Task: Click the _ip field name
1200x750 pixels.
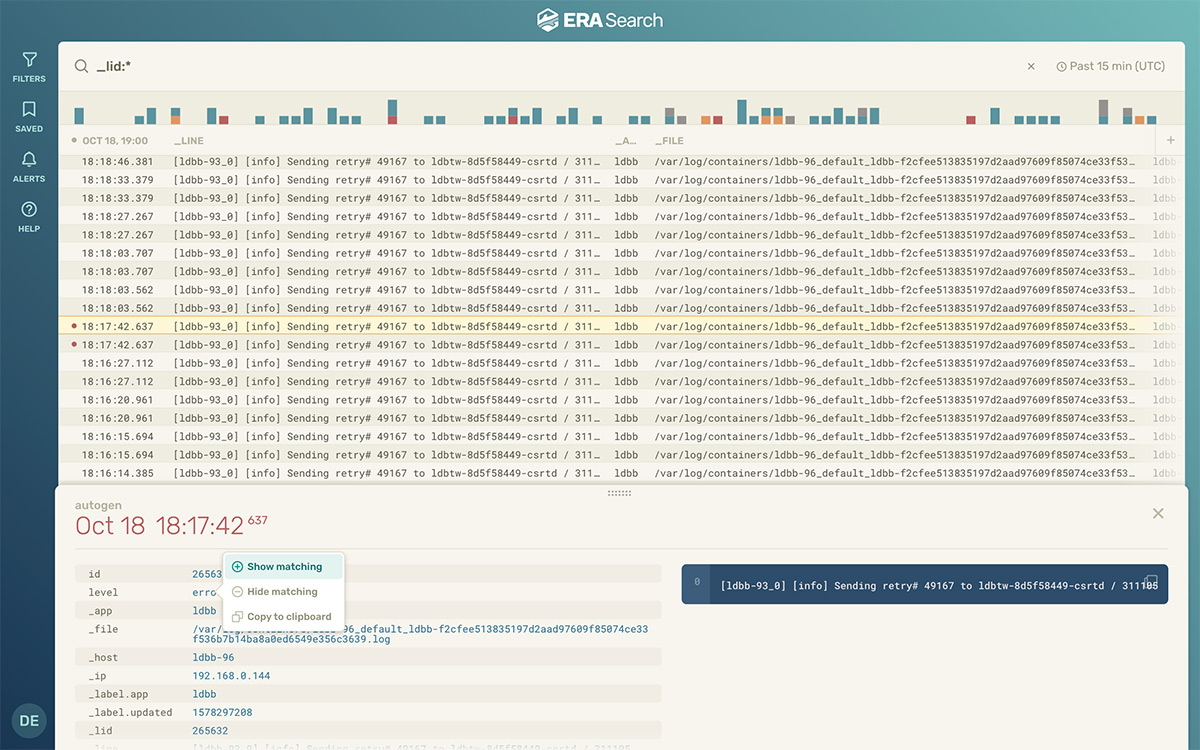Action: 97,676
